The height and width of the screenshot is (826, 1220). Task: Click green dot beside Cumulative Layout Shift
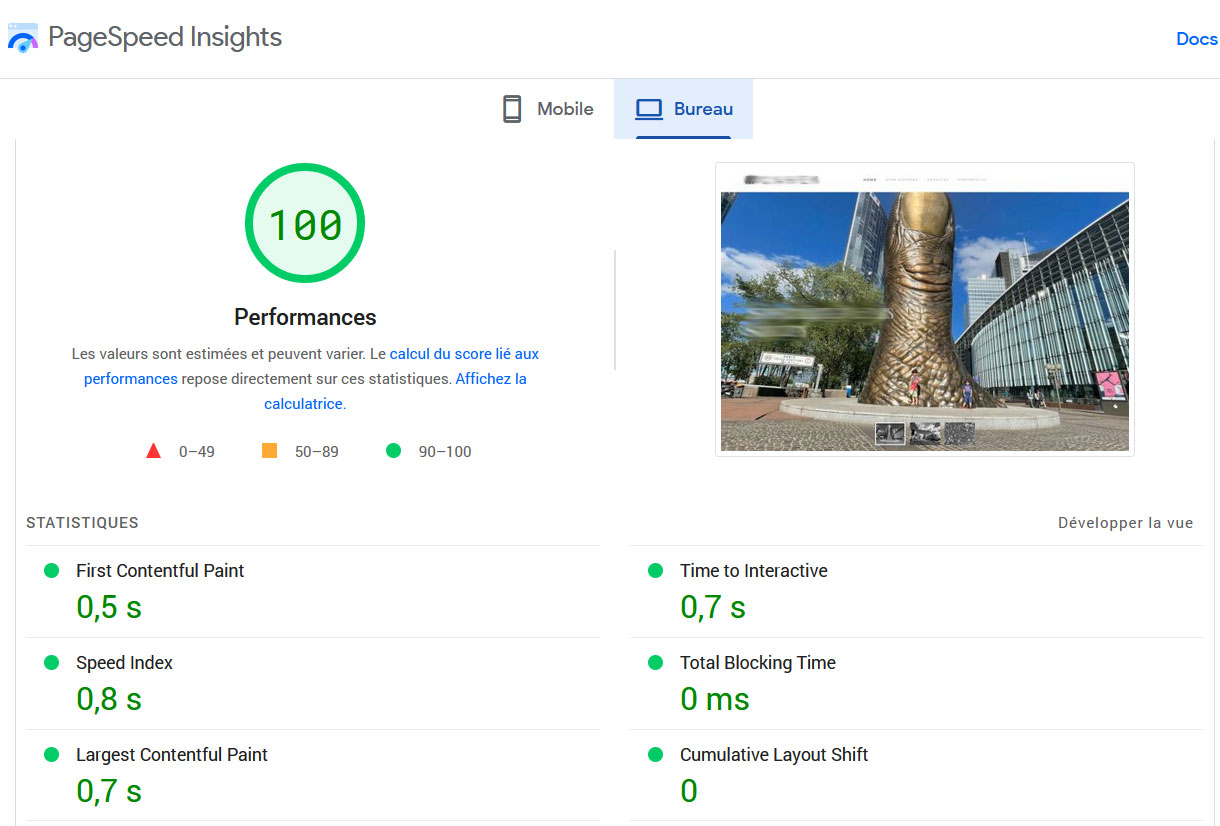click(x=656, y=754)
